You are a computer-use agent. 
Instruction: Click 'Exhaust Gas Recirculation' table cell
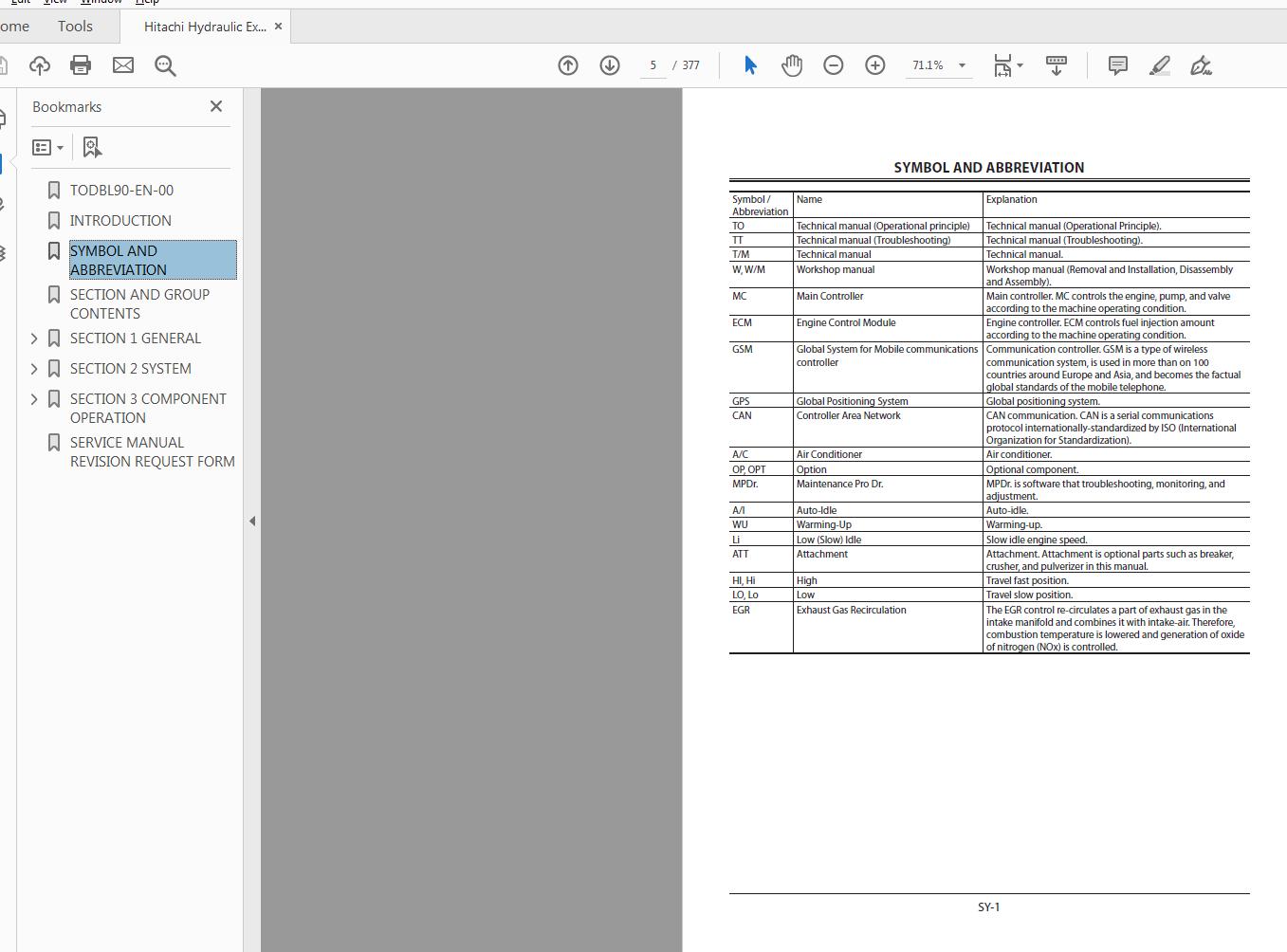pos(888,628)
